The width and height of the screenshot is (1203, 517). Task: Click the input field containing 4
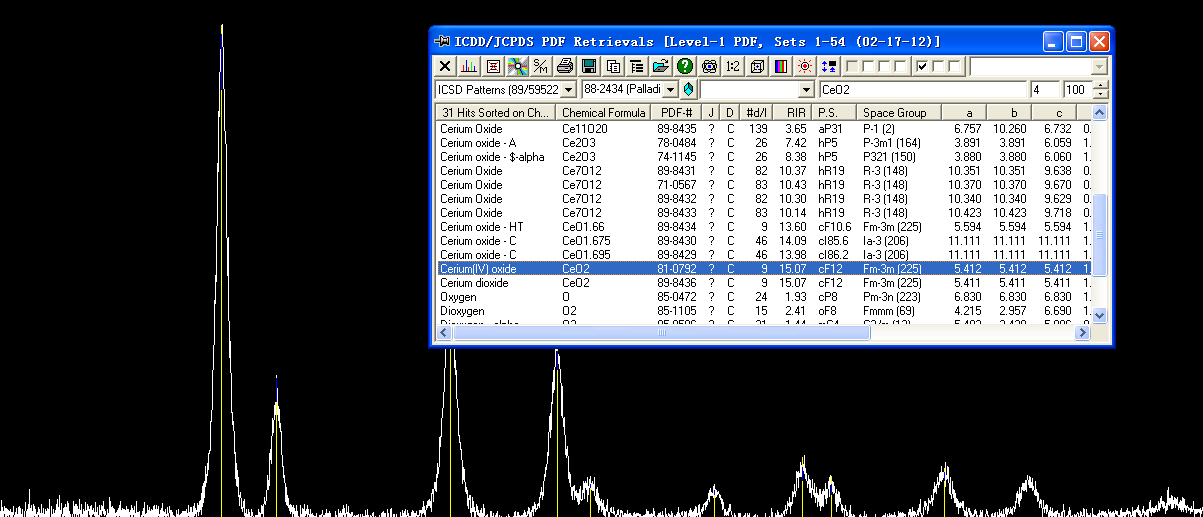1045,90
